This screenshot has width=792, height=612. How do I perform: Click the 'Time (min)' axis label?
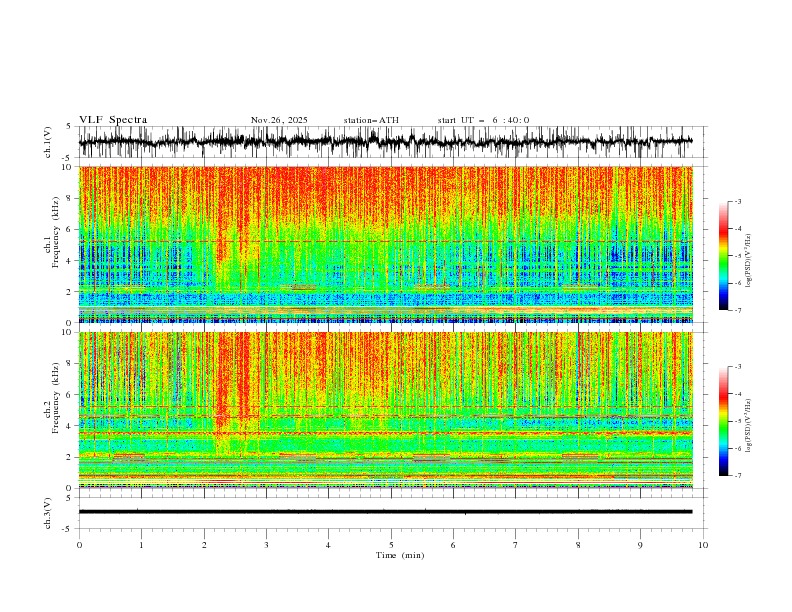click(x=400, y=555)
